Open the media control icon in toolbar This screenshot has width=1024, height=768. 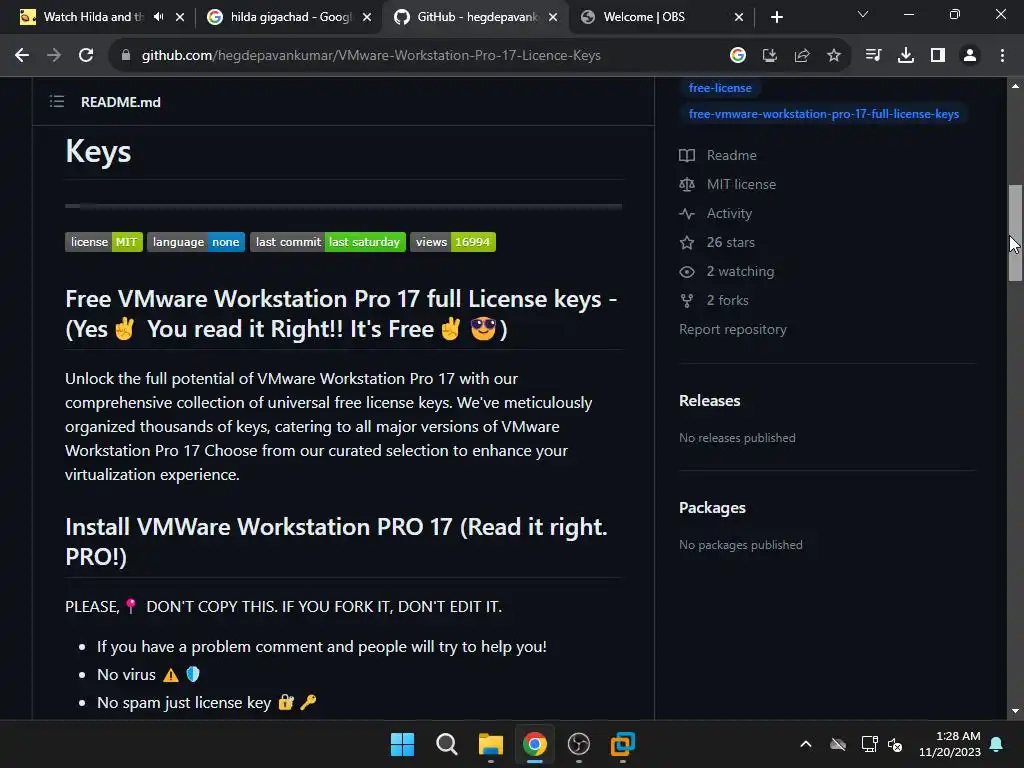click(873, 56)
